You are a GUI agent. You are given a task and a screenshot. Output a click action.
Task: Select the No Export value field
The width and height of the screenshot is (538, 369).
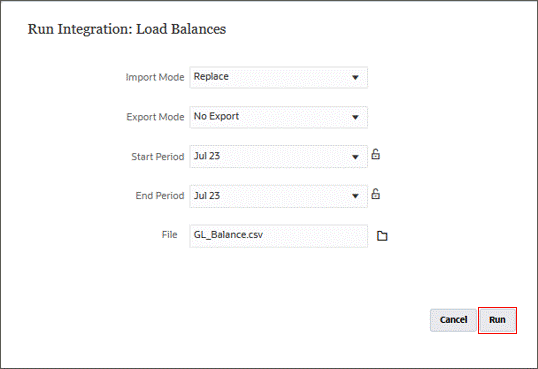click(279, 117)
